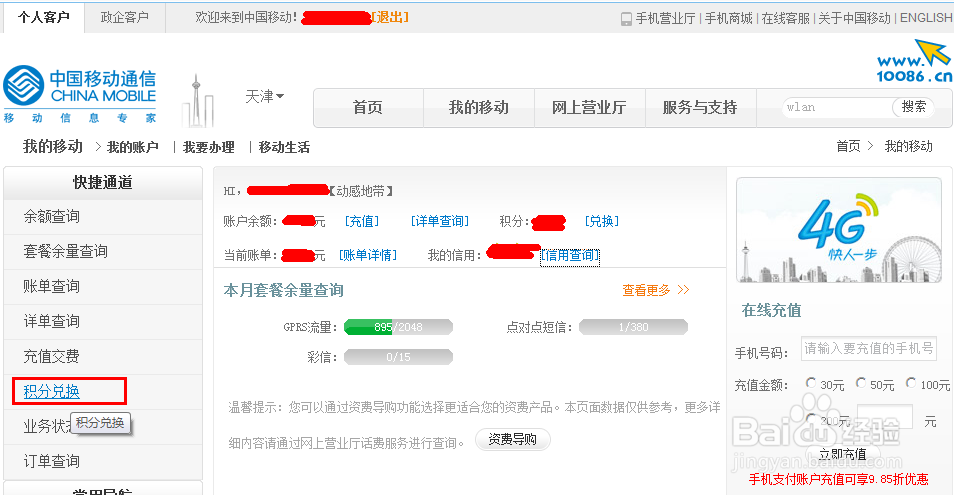Select 账单查询 in quick channel
954x495 pixels.
(103, 286)
